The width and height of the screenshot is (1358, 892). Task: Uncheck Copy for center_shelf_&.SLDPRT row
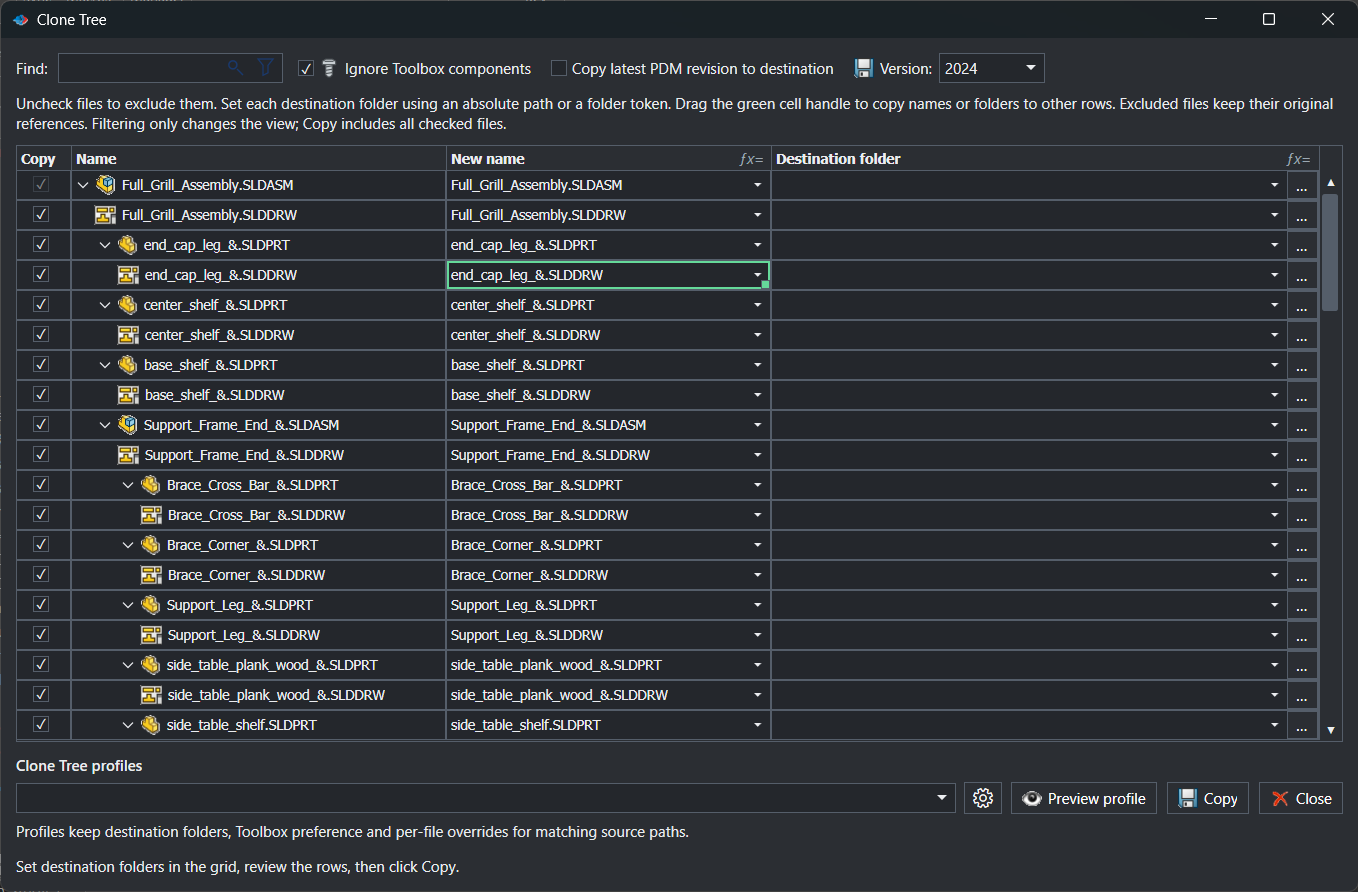pos(41,305)
